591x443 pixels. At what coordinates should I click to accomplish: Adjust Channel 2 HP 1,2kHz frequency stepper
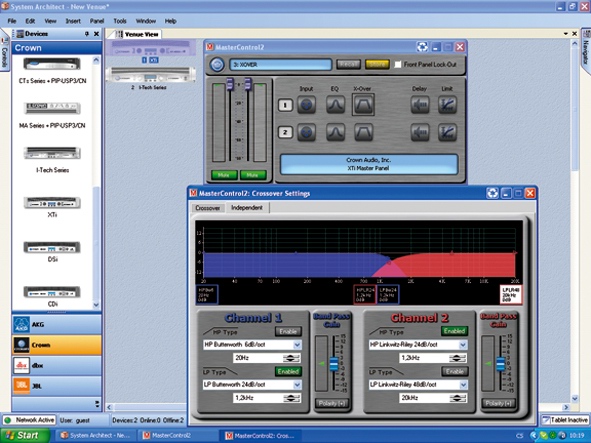coord(458,358)
